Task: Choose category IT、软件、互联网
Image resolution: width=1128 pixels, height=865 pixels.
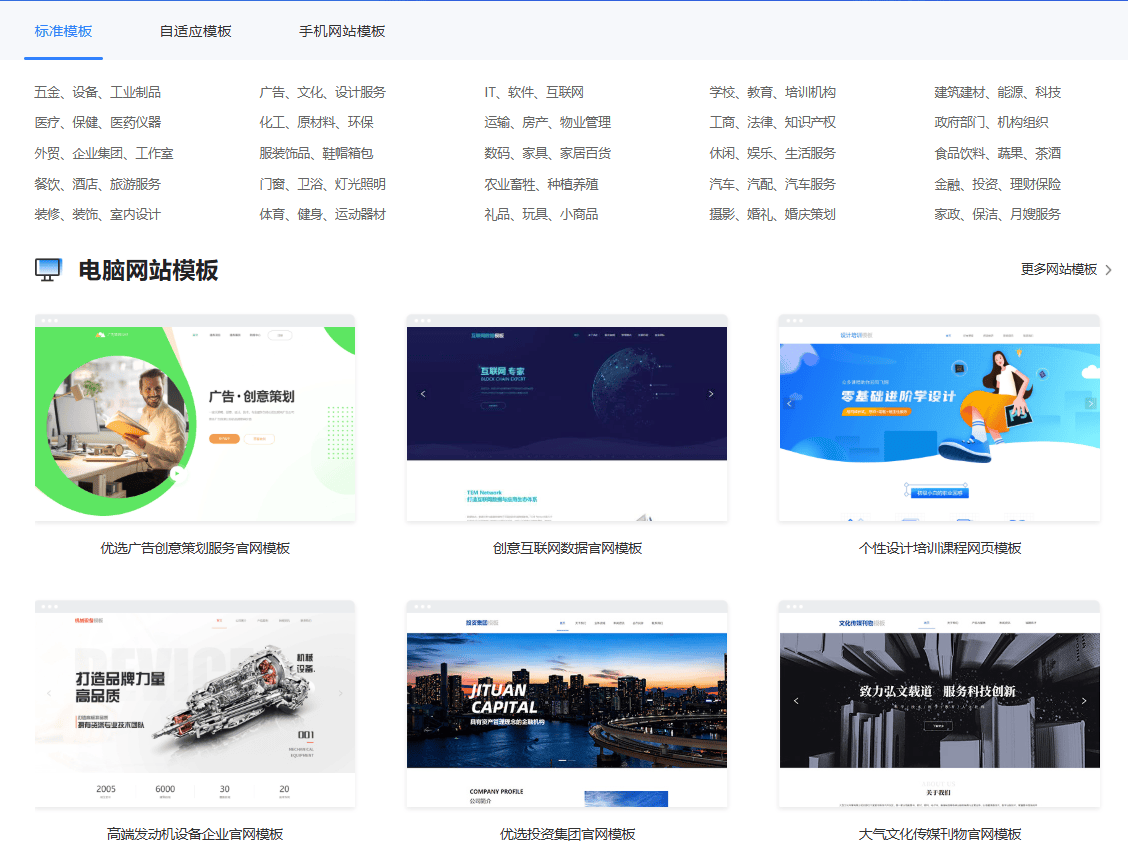Action: [534, 92]
